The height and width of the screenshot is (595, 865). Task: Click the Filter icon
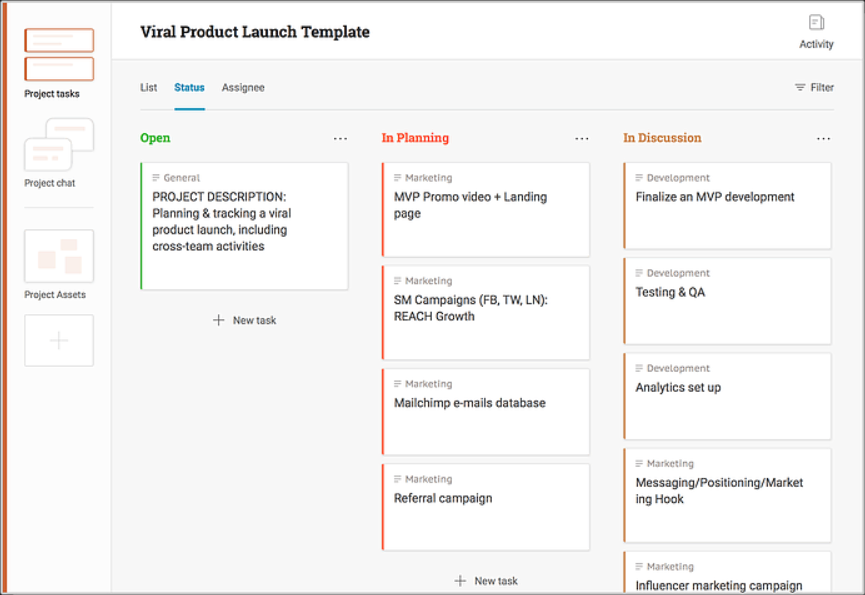pyautogui.click(x=800, y=87)
